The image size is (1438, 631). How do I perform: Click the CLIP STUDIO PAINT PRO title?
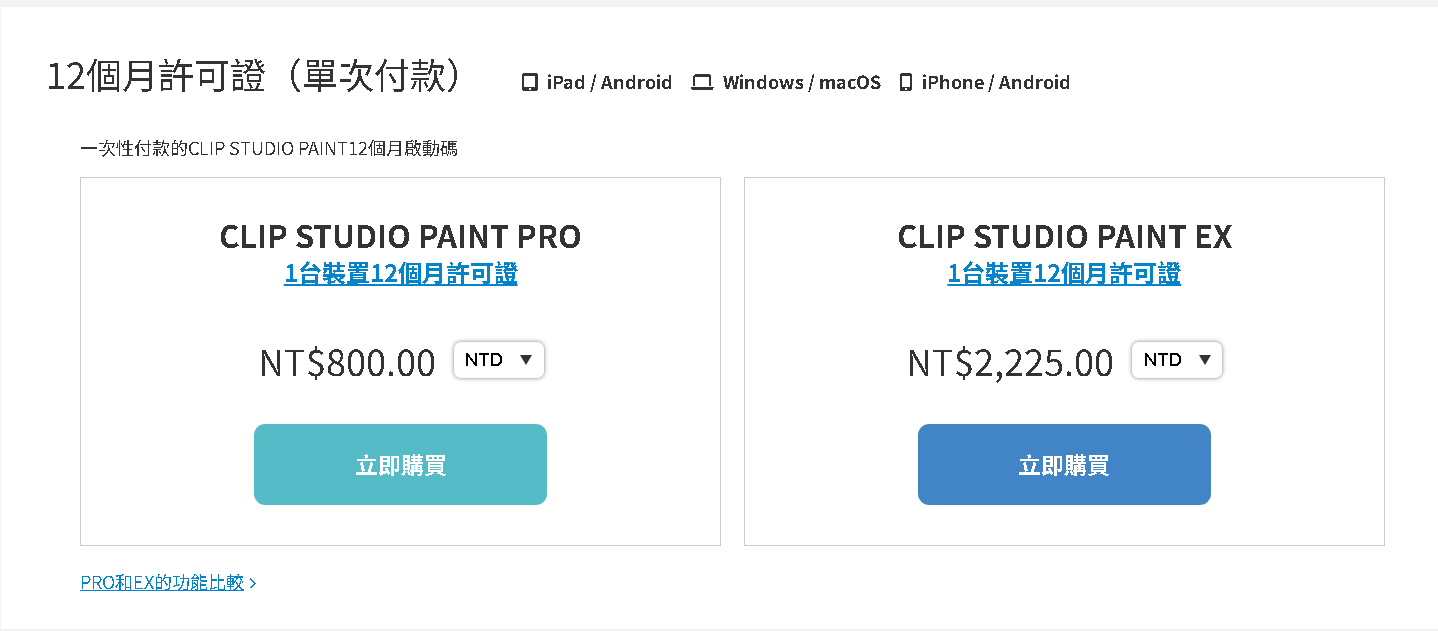[x=400, y=237]
